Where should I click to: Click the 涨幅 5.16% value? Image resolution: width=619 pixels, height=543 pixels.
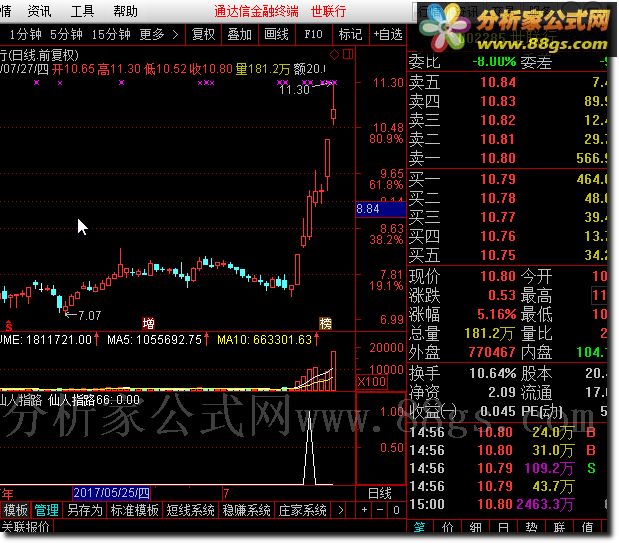pyautogui.click(x=496, y=314)
